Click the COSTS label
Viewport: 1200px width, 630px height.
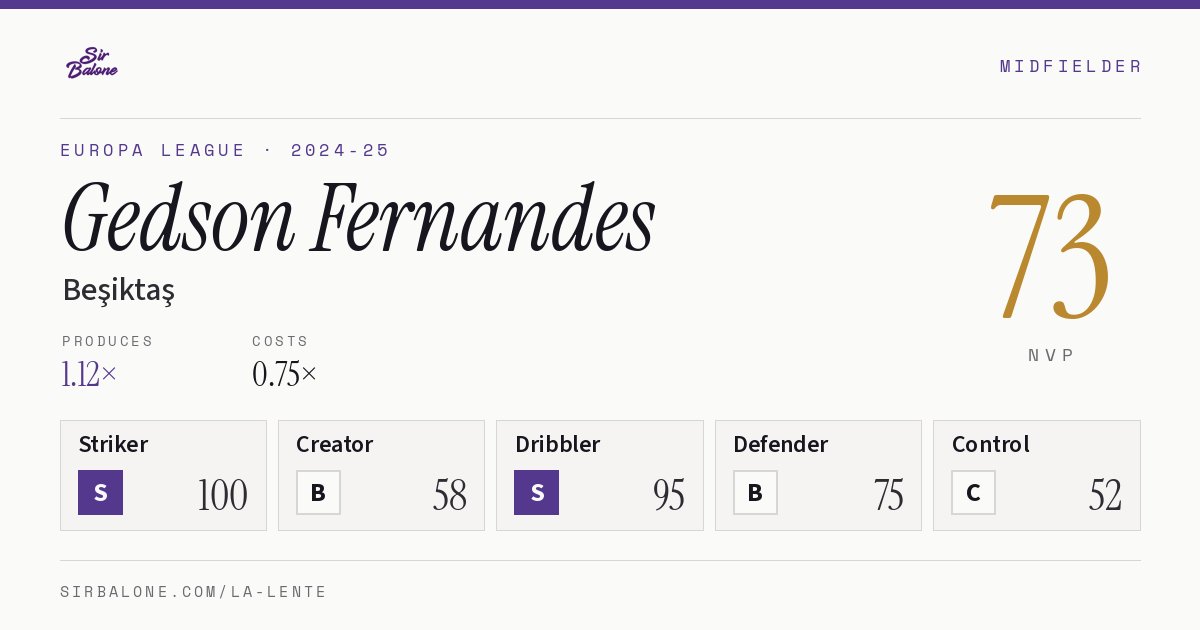click(280, 341)
